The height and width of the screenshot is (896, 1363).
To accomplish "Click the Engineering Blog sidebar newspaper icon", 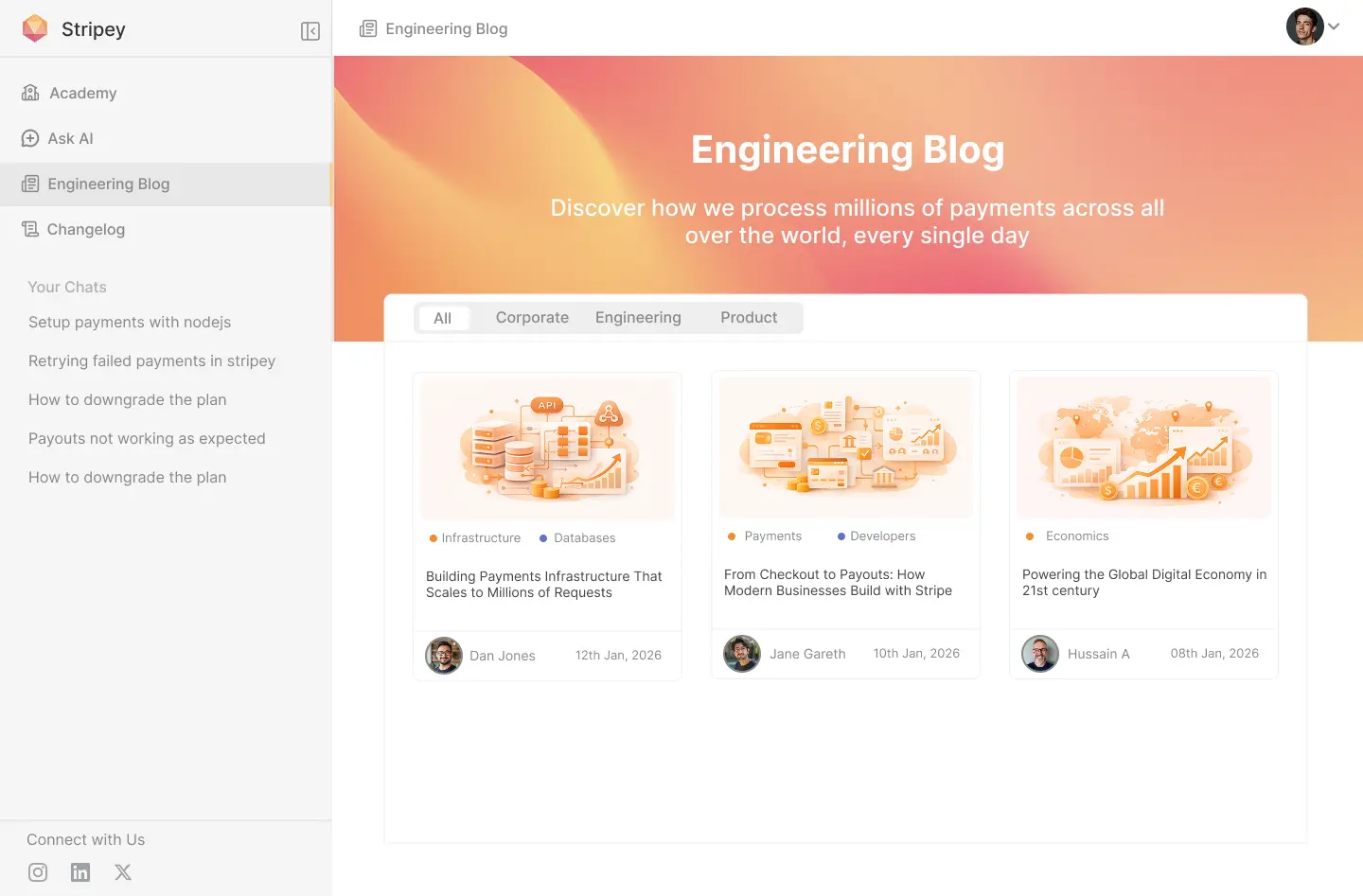I will [x=30, y=184].
